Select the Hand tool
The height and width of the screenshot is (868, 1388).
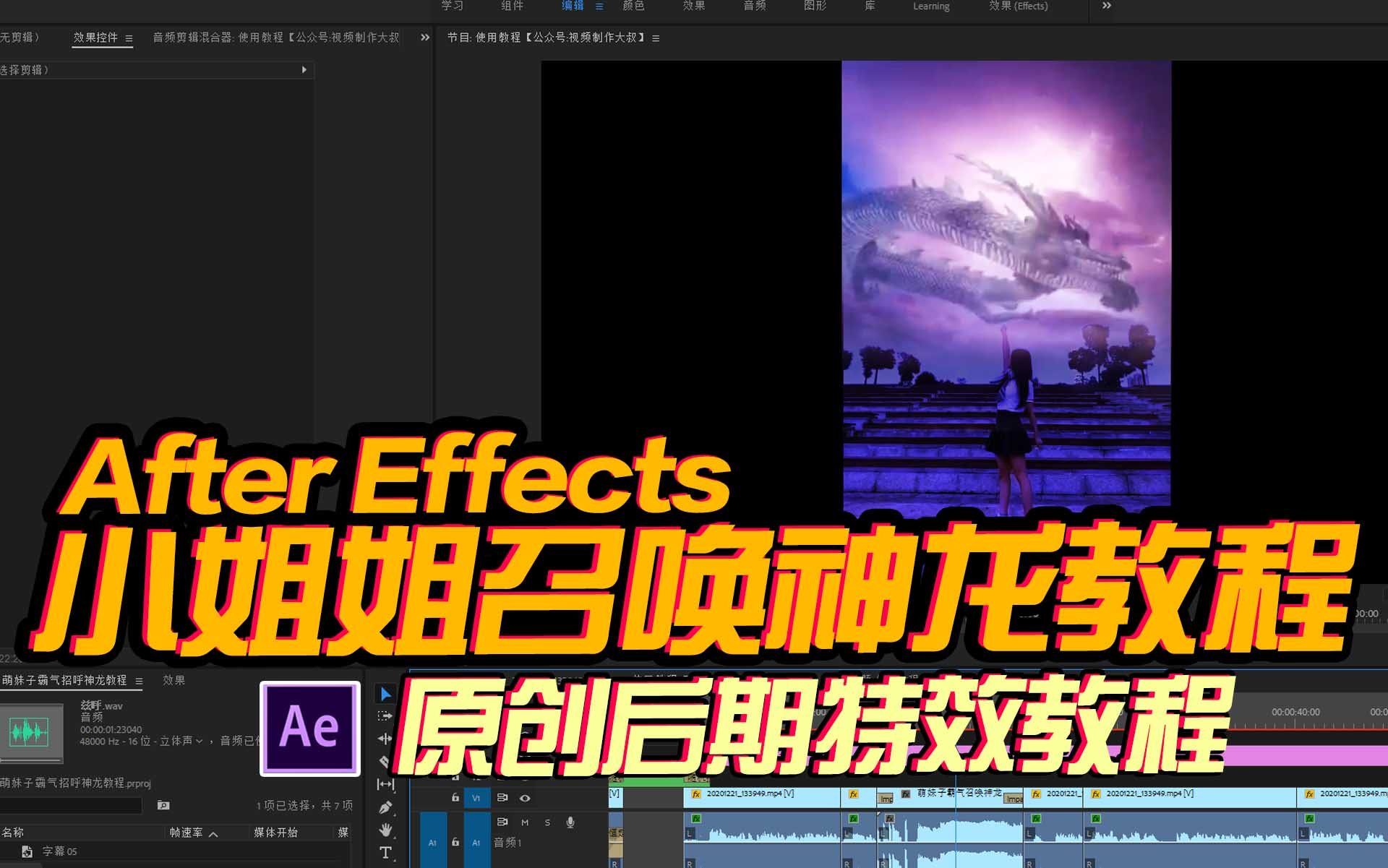tap(385, 830)
